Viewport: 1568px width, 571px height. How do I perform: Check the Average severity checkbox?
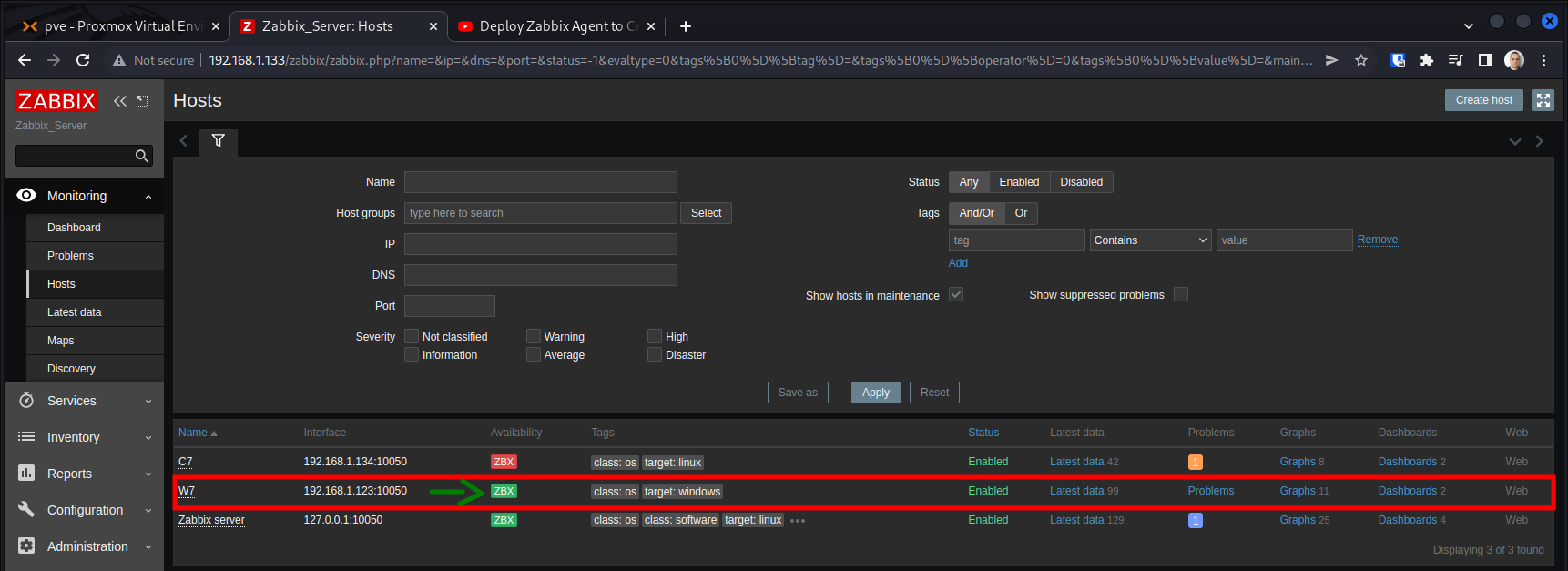534,354
